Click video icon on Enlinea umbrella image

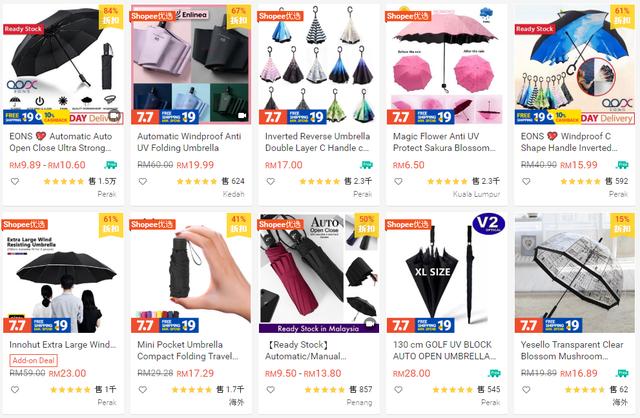coord(242,116)
